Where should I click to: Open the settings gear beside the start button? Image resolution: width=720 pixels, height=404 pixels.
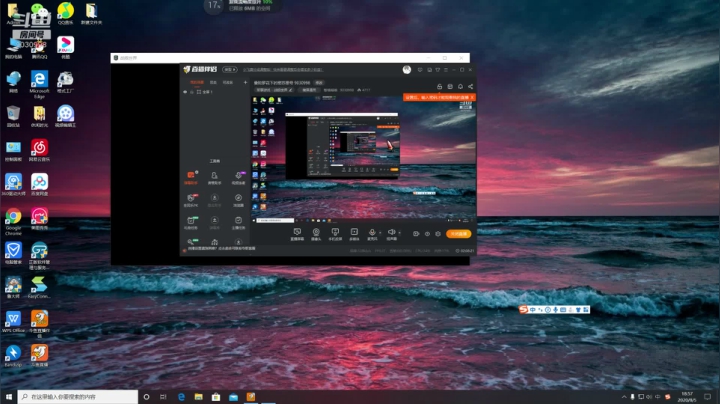click(438, 234)
